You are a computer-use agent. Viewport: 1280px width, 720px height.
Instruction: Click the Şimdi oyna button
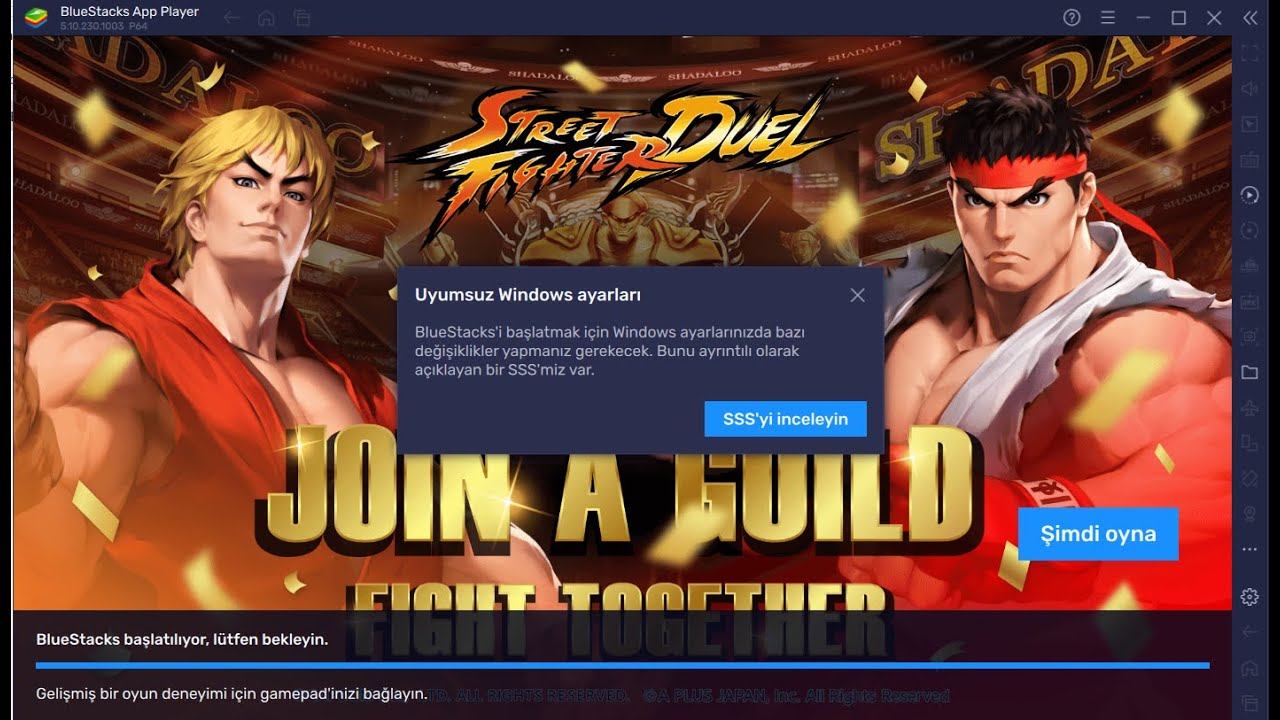pos(1098,534)
